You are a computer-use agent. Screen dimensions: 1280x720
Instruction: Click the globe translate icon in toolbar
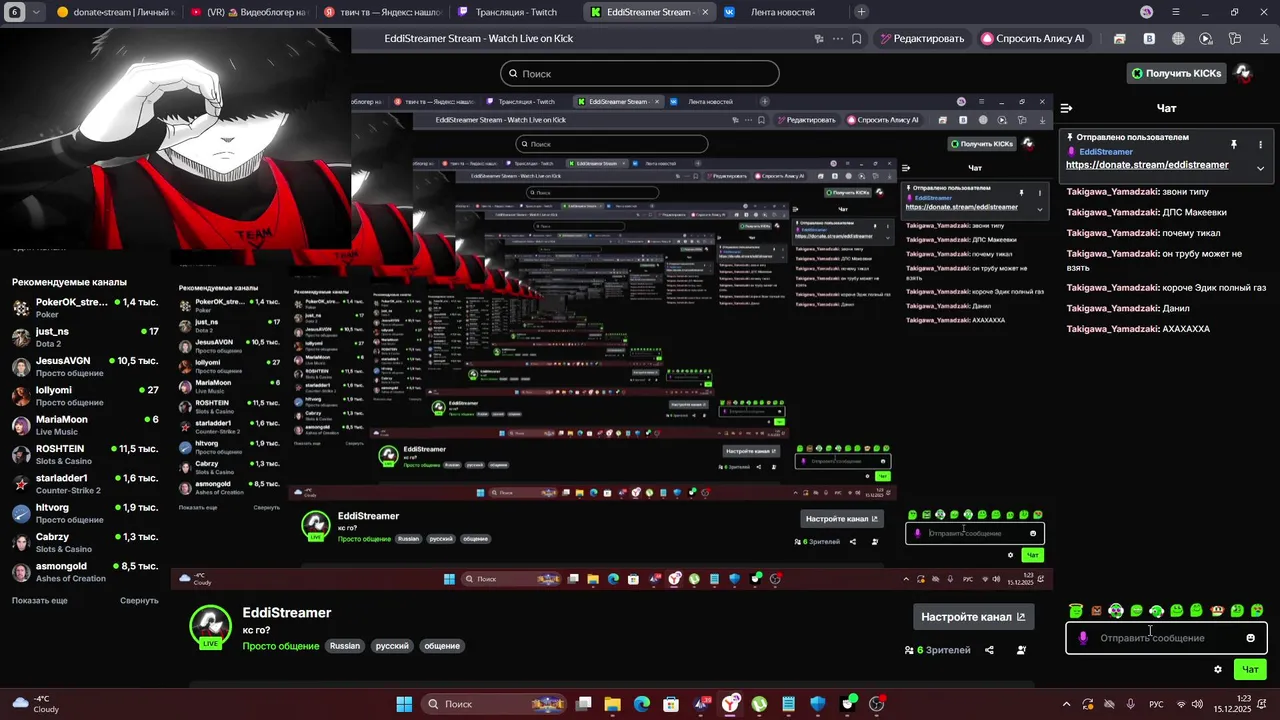tap(1178, 39)
